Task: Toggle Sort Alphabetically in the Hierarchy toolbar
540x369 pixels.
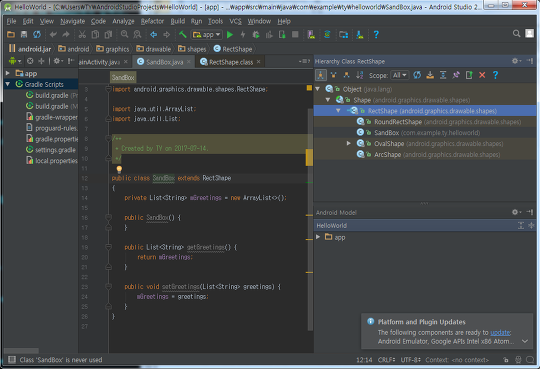Action: click(x=360, y=75)
